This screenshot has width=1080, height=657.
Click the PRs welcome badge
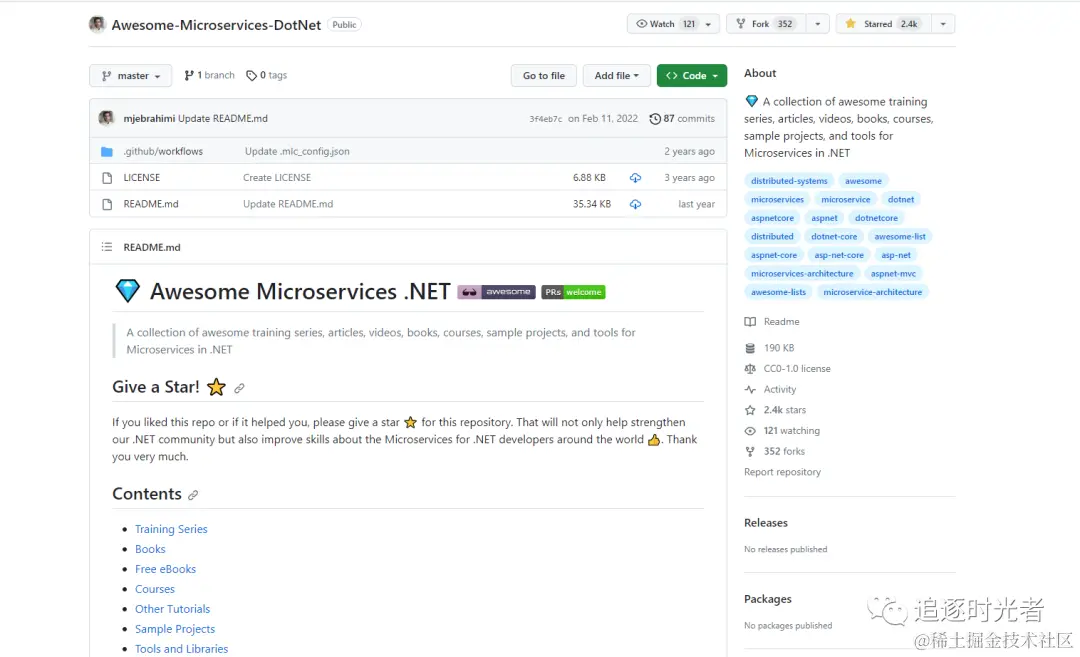[x=573, y=292]
